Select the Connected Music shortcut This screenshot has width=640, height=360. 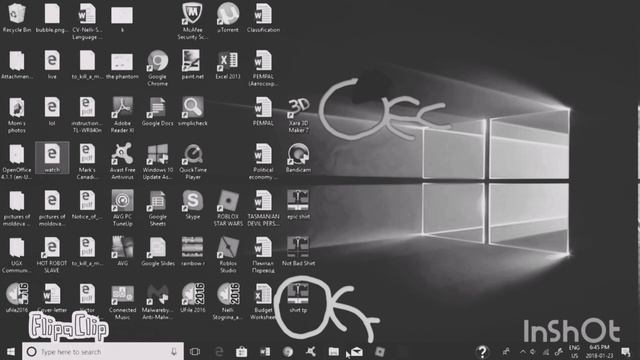[x=122, y=302]
